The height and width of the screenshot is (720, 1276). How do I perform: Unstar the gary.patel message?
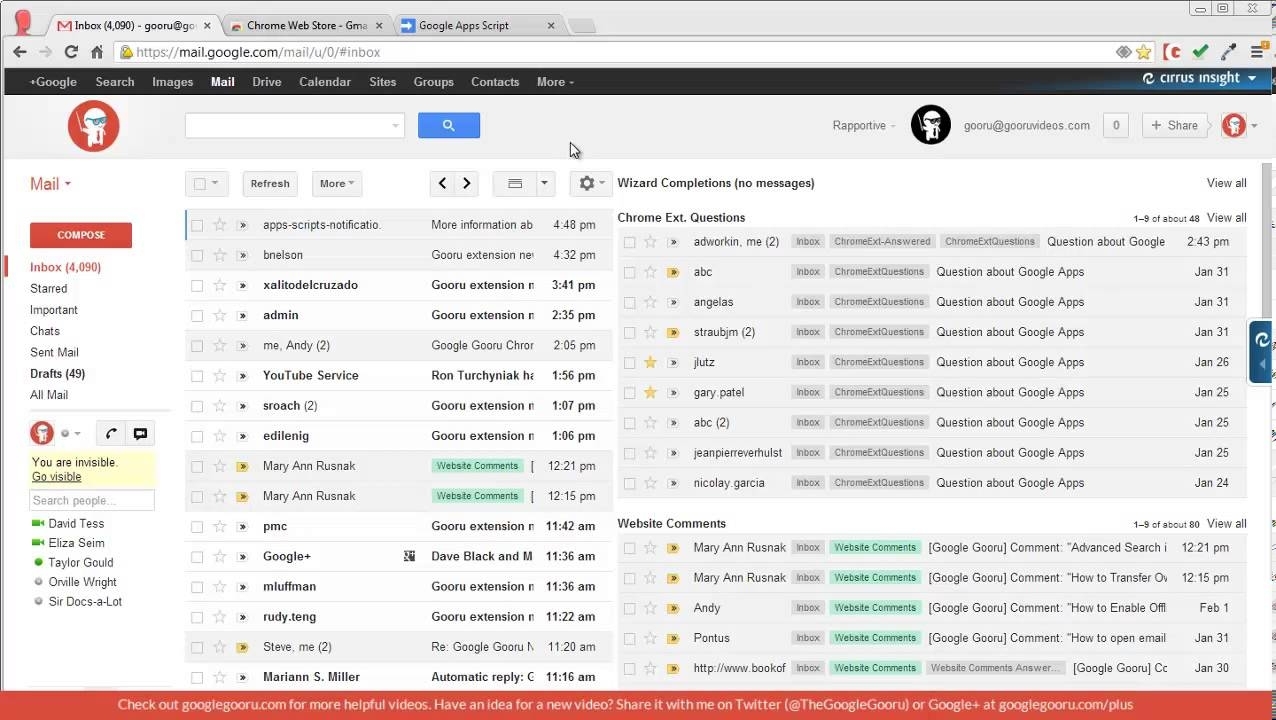click(651, 392)
